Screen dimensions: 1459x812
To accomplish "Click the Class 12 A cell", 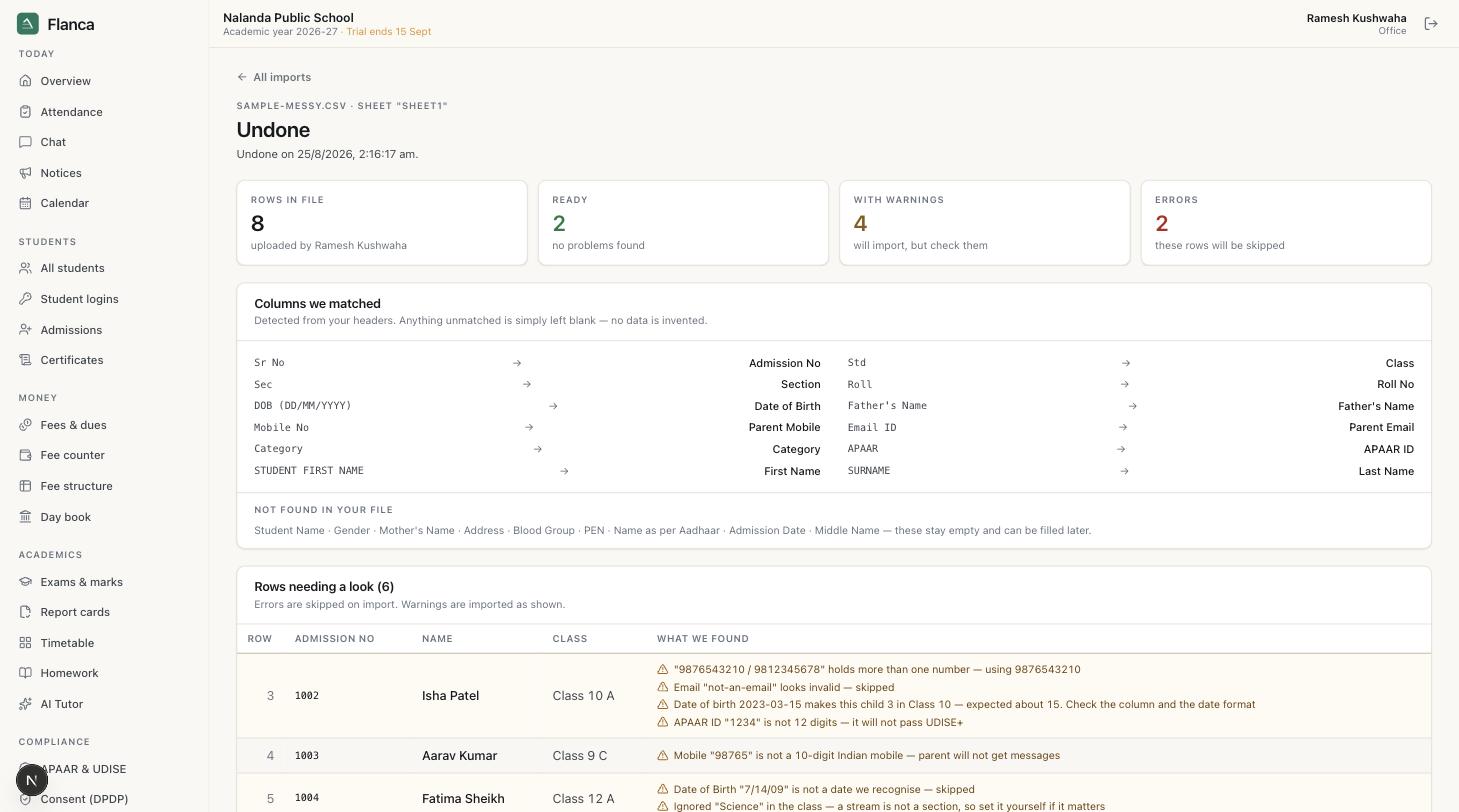I will [x=583, y=799].
